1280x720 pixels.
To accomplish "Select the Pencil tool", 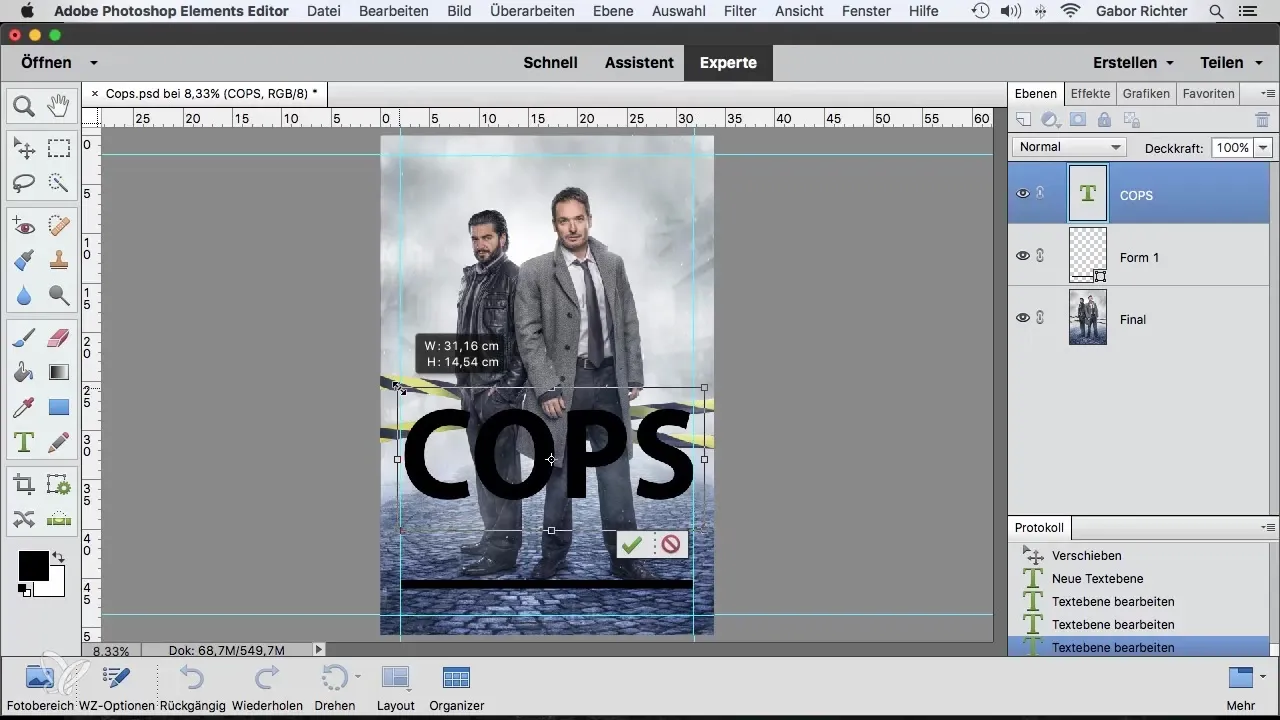I will (59, 441).
